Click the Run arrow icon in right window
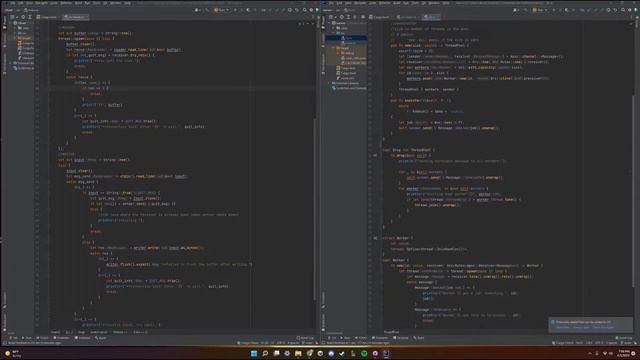The image size is (640, 360). pos(553,10)
